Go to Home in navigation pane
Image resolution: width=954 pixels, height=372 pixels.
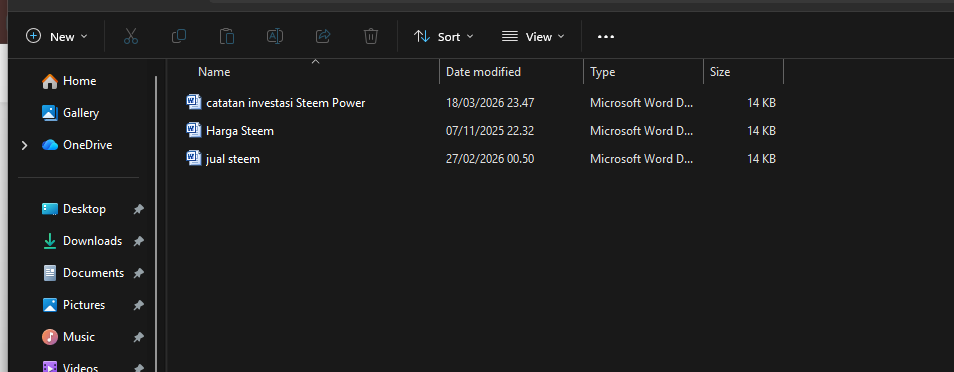tap(79, 81)
